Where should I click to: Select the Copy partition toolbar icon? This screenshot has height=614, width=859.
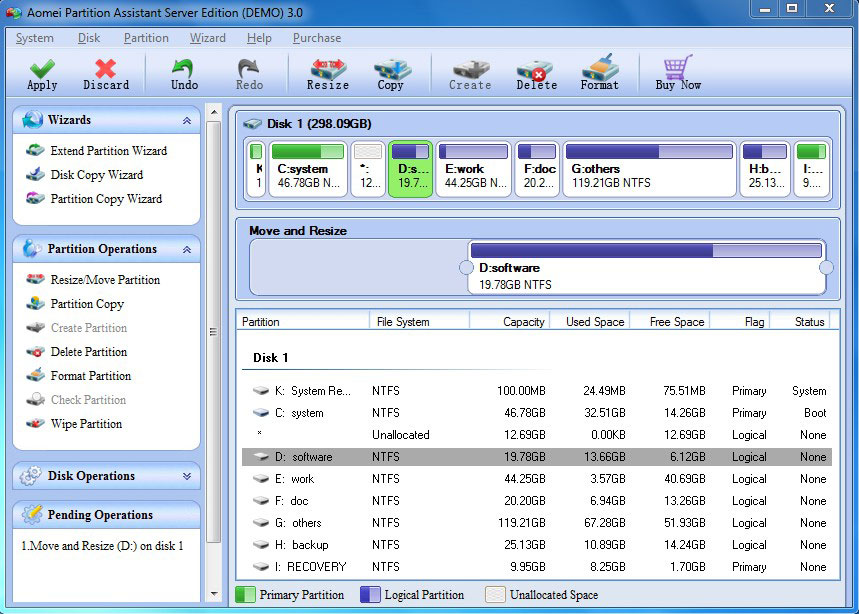tap(390, 72)
